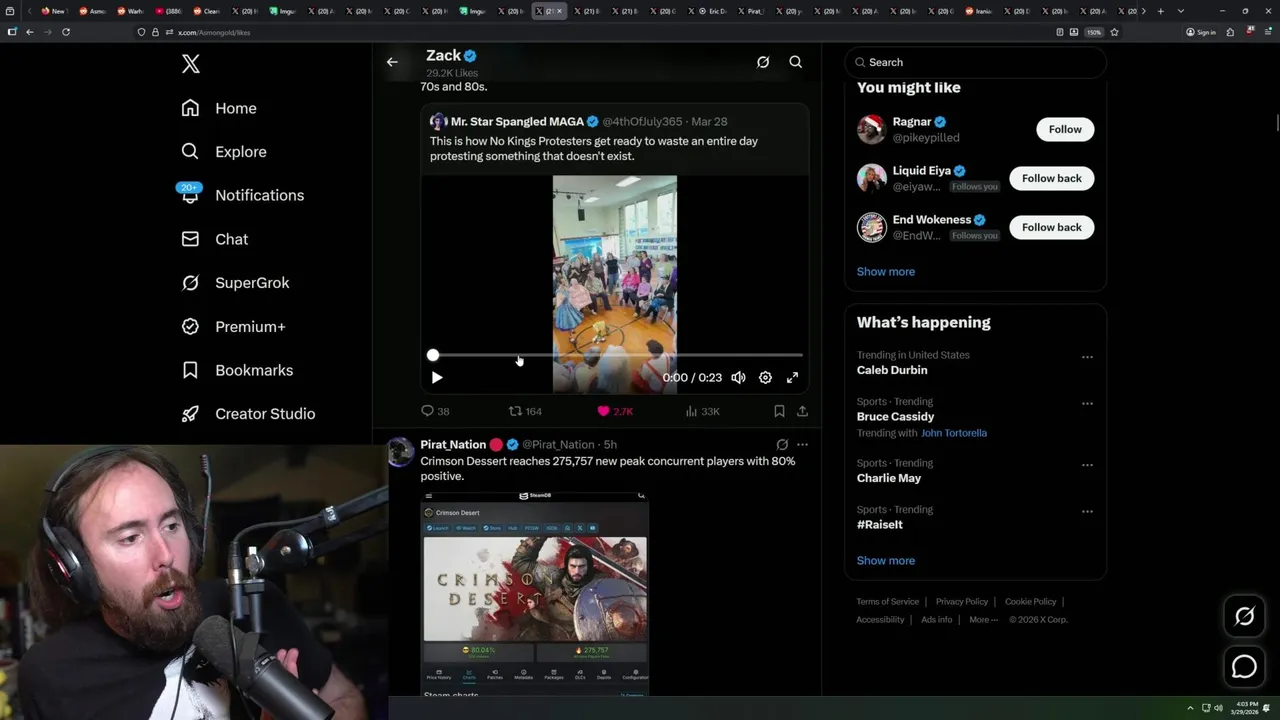Image resolution: width=1280 pixels, height=720 pixels.
Task: Follow back End Wokeness
Action: (x=1052, y=227)
